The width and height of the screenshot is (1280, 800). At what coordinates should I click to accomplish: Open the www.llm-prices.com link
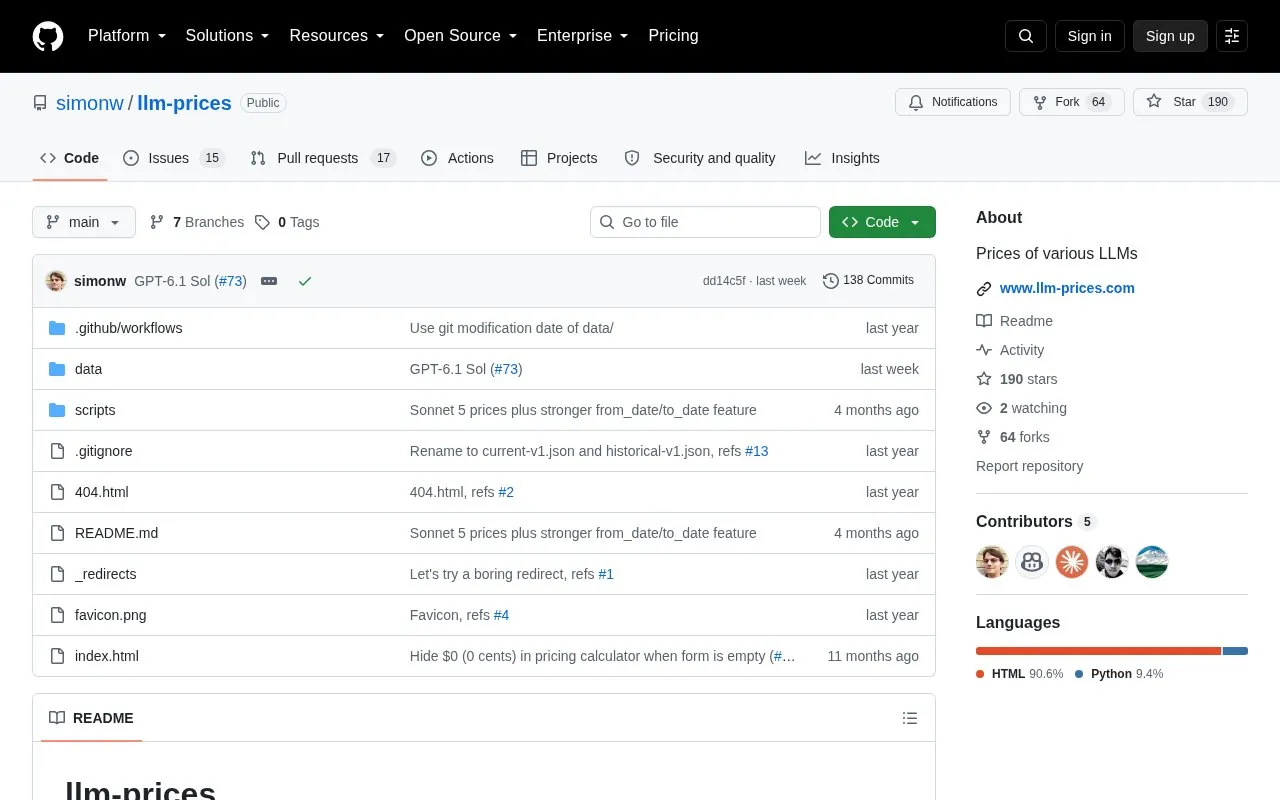[1067, 288]
